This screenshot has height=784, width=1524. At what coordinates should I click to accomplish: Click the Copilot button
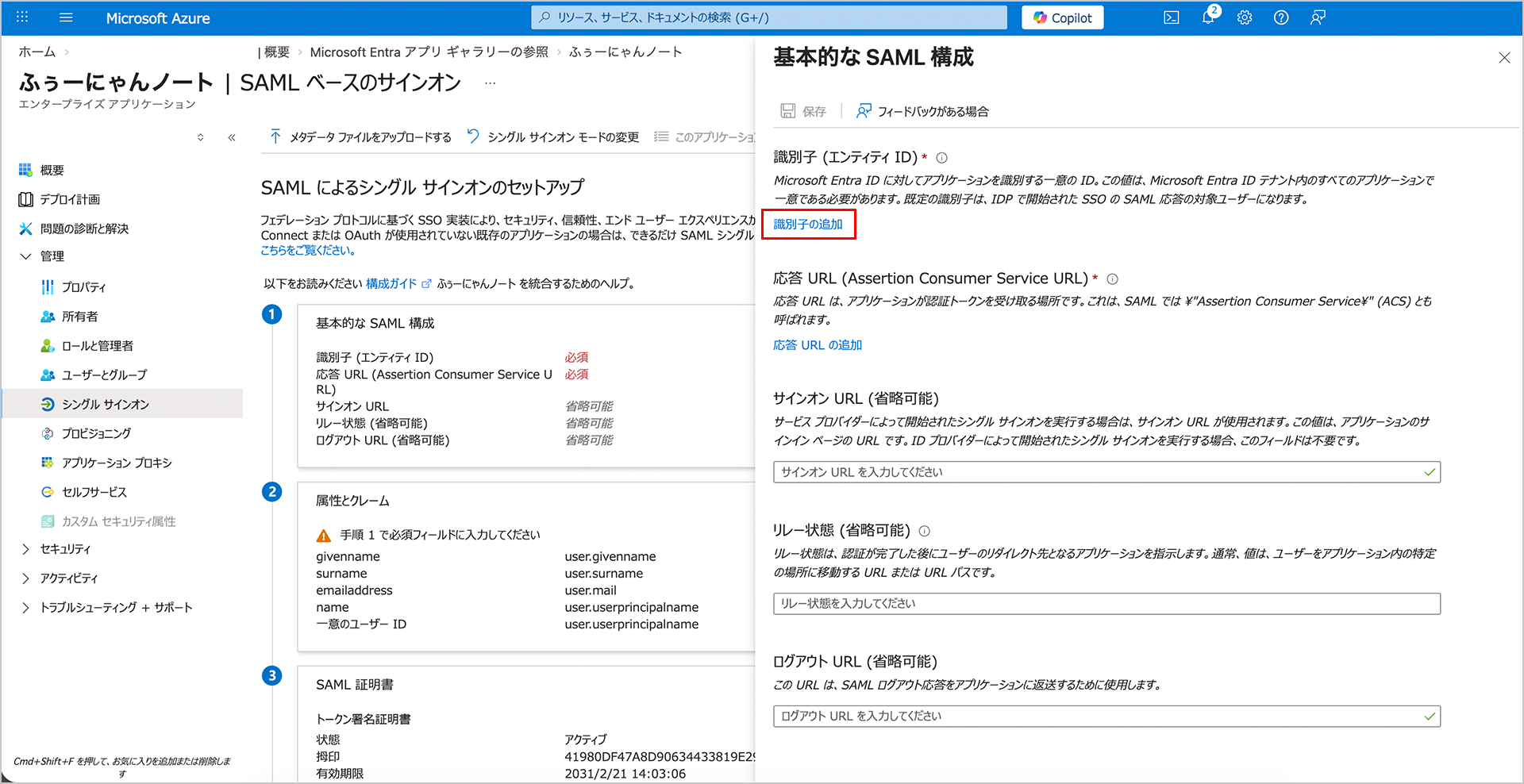point(1062,17)
